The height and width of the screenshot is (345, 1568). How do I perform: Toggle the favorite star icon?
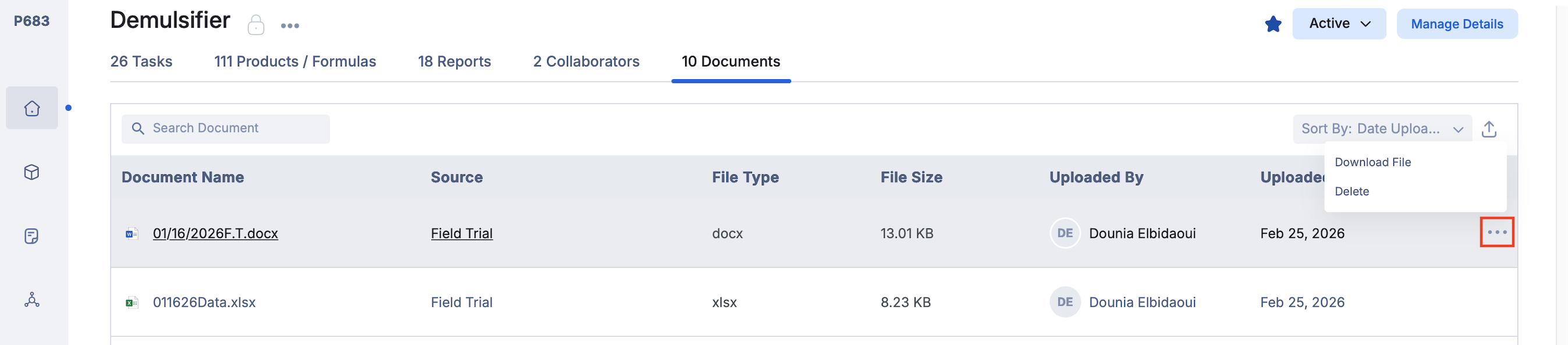pos(1273,24)
